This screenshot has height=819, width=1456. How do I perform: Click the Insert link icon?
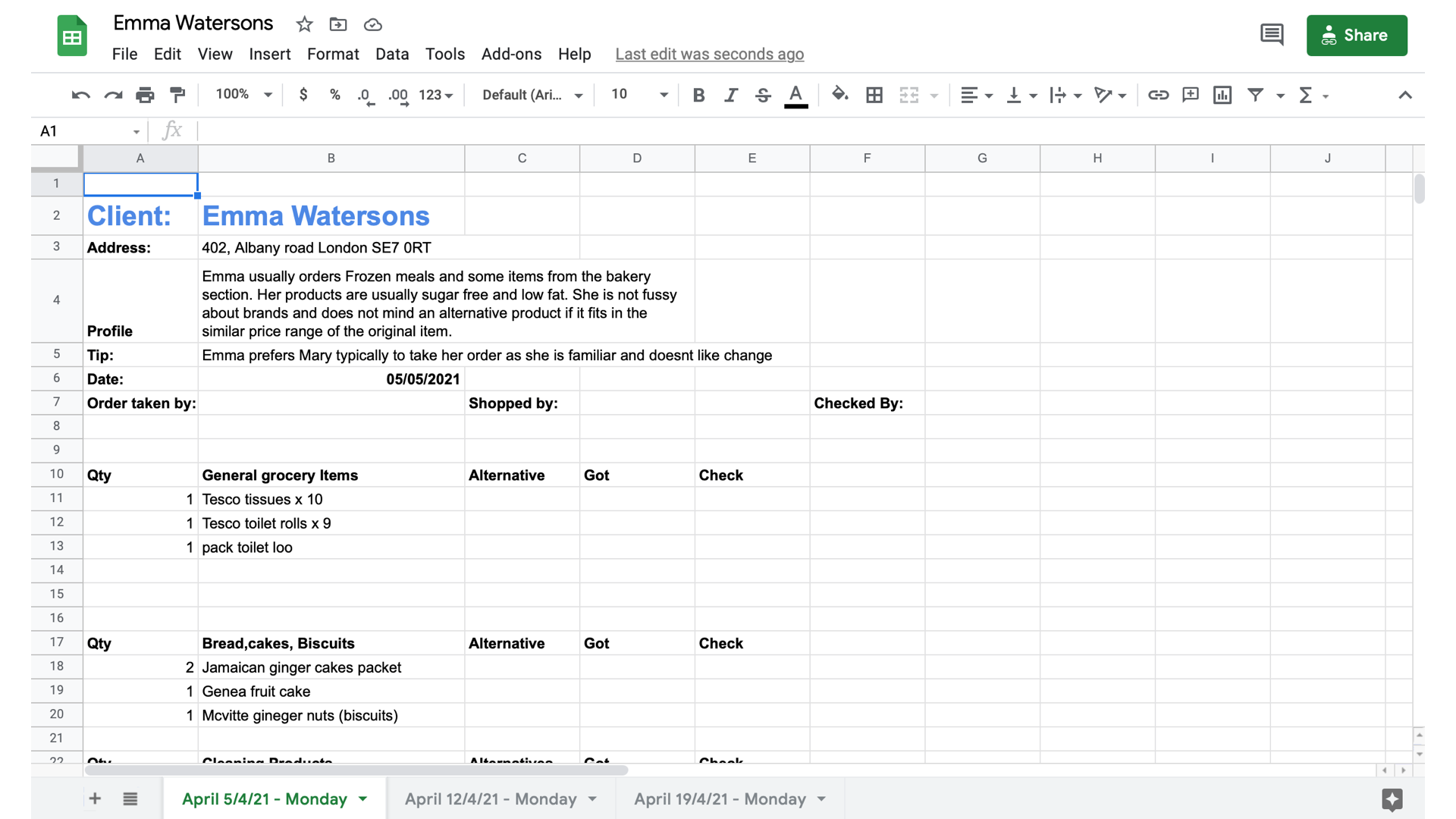point(1158,95)
